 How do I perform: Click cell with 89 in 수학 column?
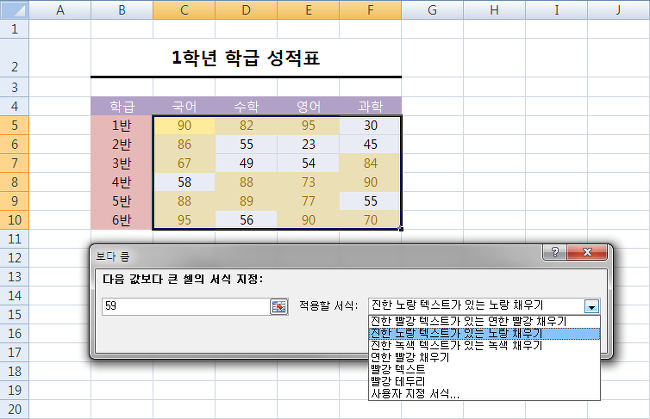[246, 201]
